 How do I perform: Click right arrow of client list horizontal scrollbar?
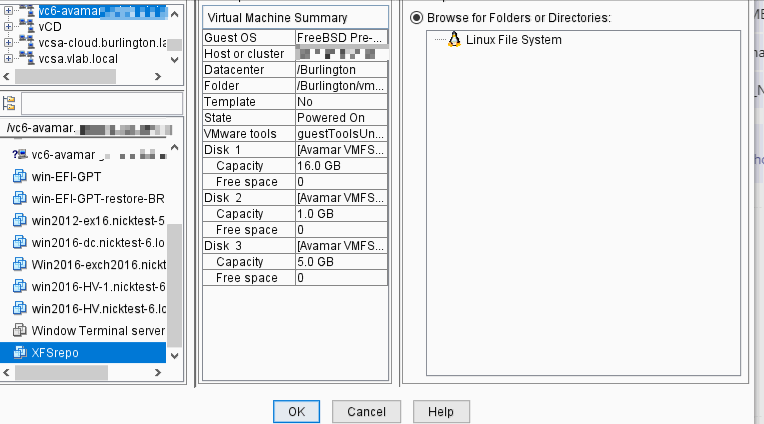(157, 373)
